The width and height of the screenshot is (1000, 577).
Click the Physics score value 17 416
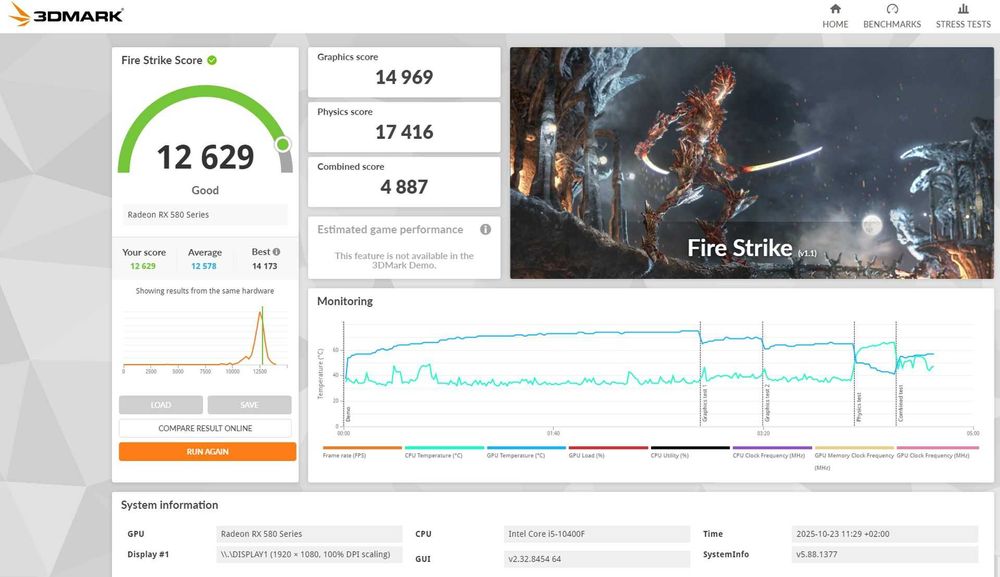tap(404, 132)
